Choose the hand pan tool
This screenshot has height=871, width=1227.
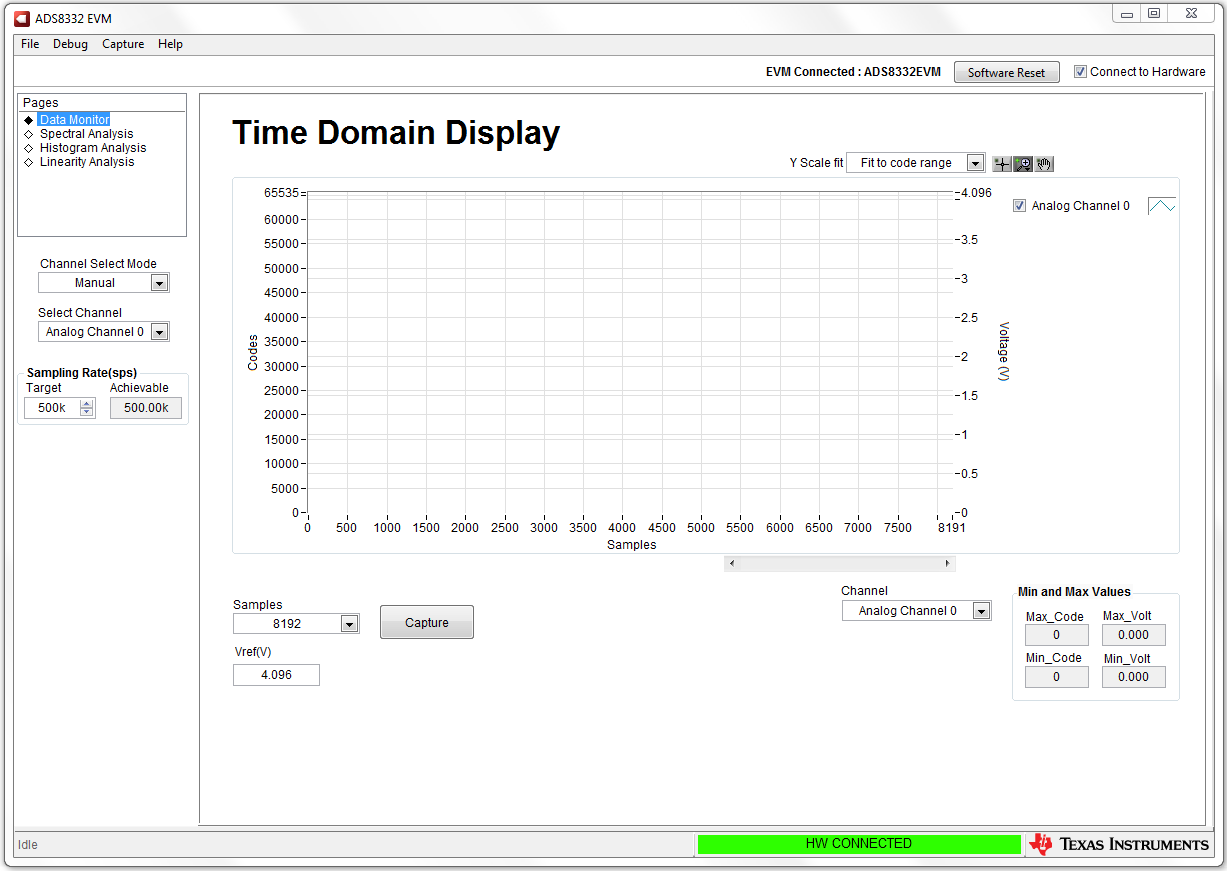tap(1044, 164)
